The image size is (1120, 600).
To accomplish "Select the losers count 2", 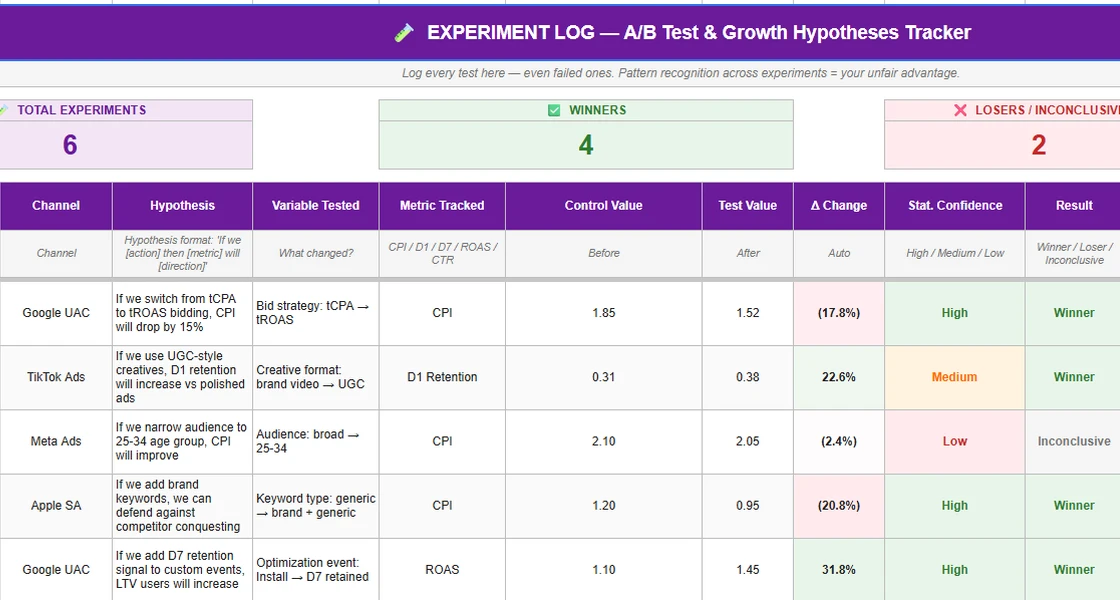I will click(1039, 145).
